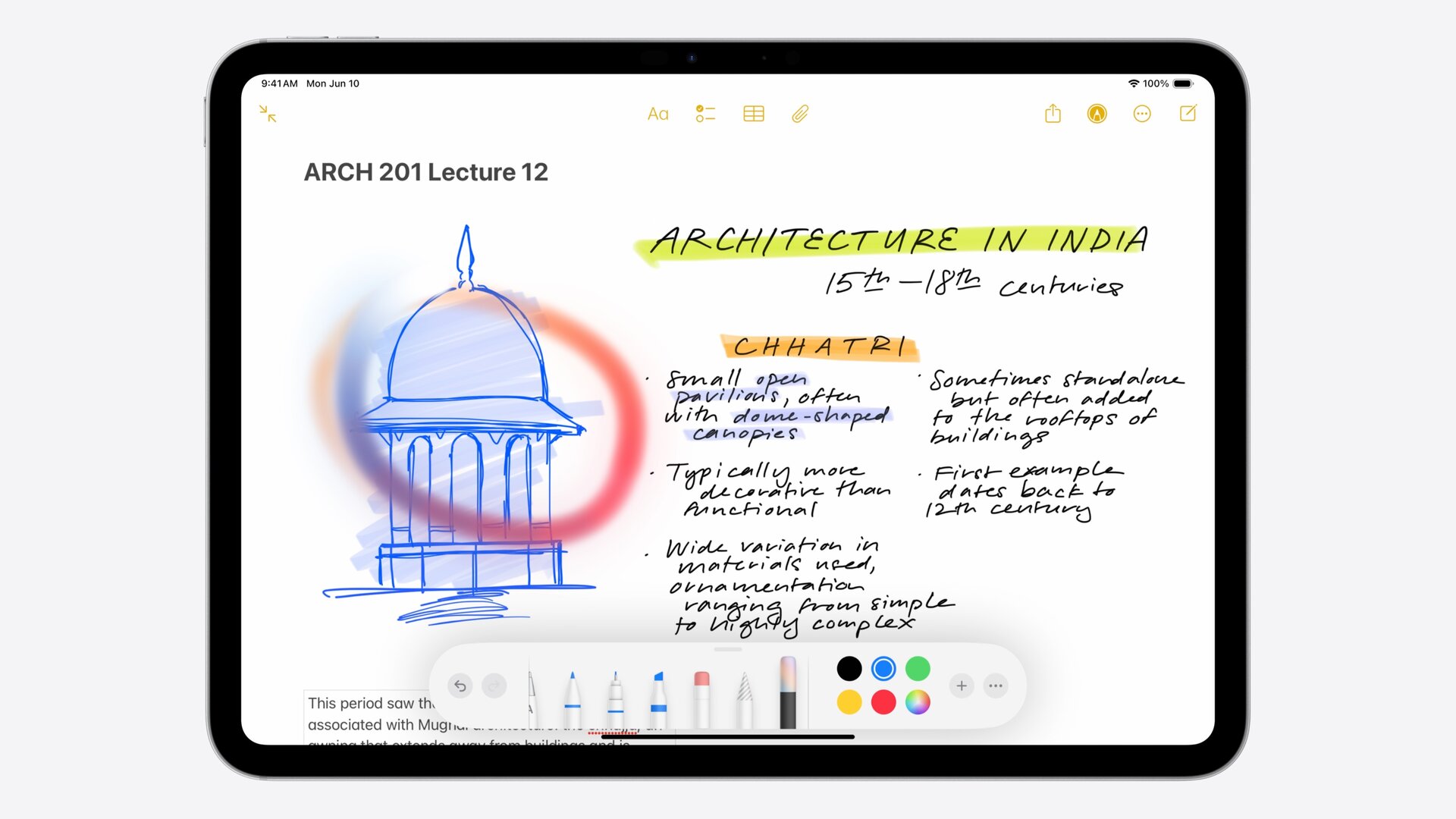Select the blue highlighter marker tool
Viewport: 1456px width, 819px height.
[x=658, y=698]
